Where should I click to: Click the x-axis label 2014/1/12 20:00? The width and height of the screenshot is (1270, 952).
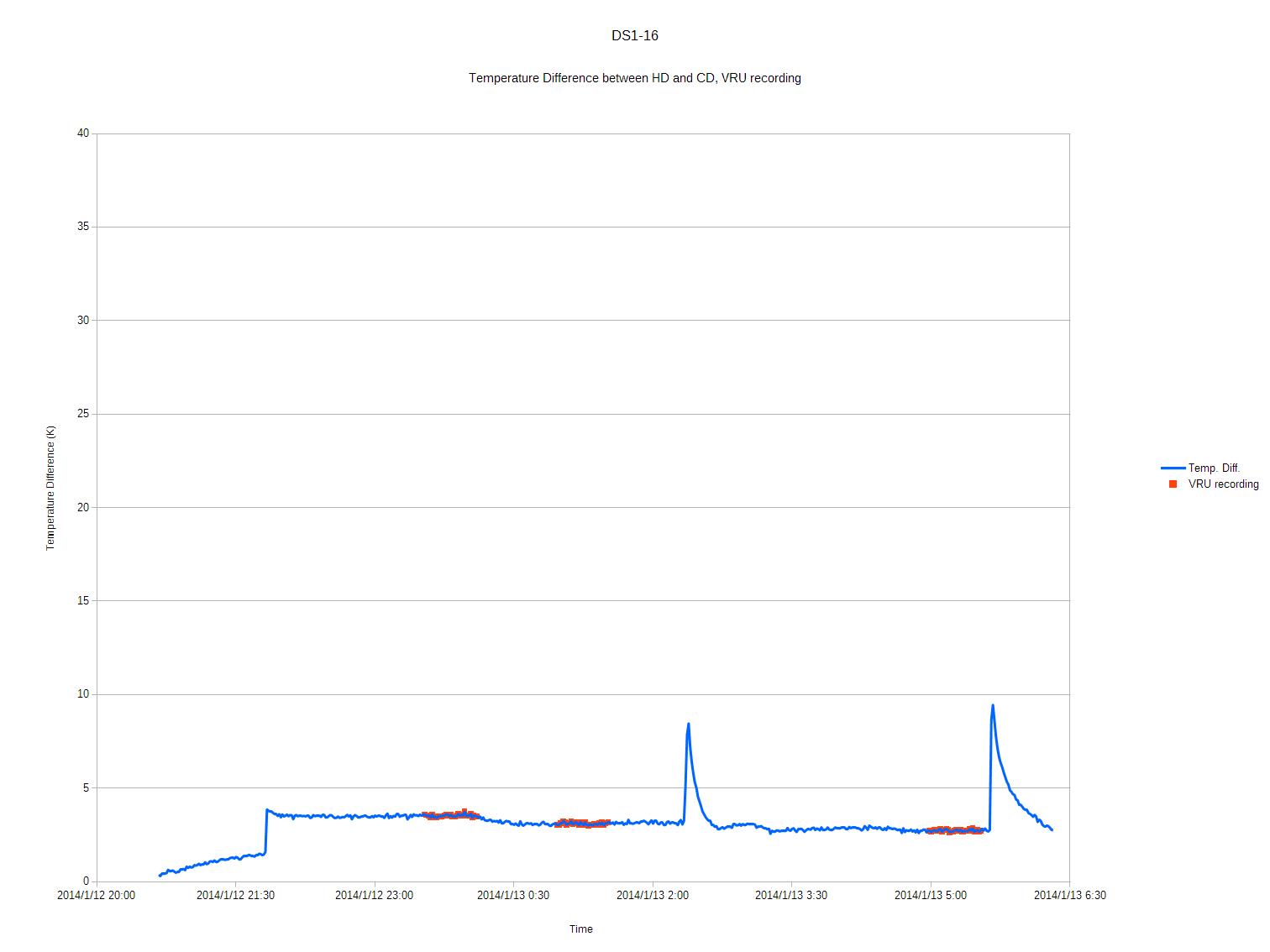pyautogui.click(x=96, y=896)
